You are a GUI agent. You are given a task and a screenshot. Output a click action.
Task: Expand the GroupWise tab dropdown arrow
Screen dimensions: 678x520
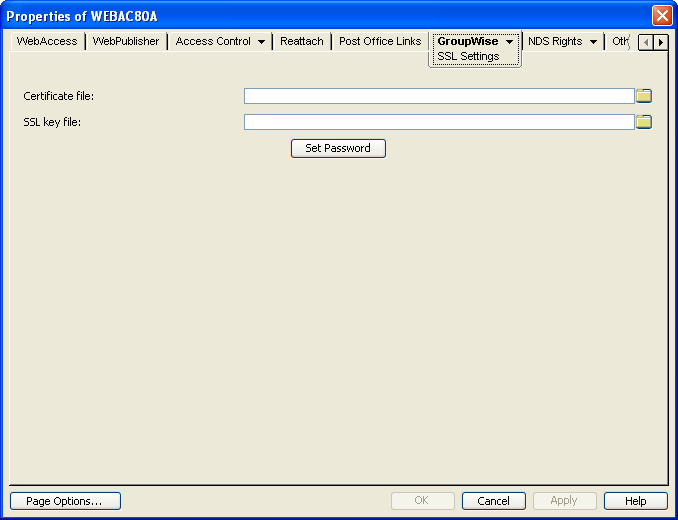pos(510,42)
